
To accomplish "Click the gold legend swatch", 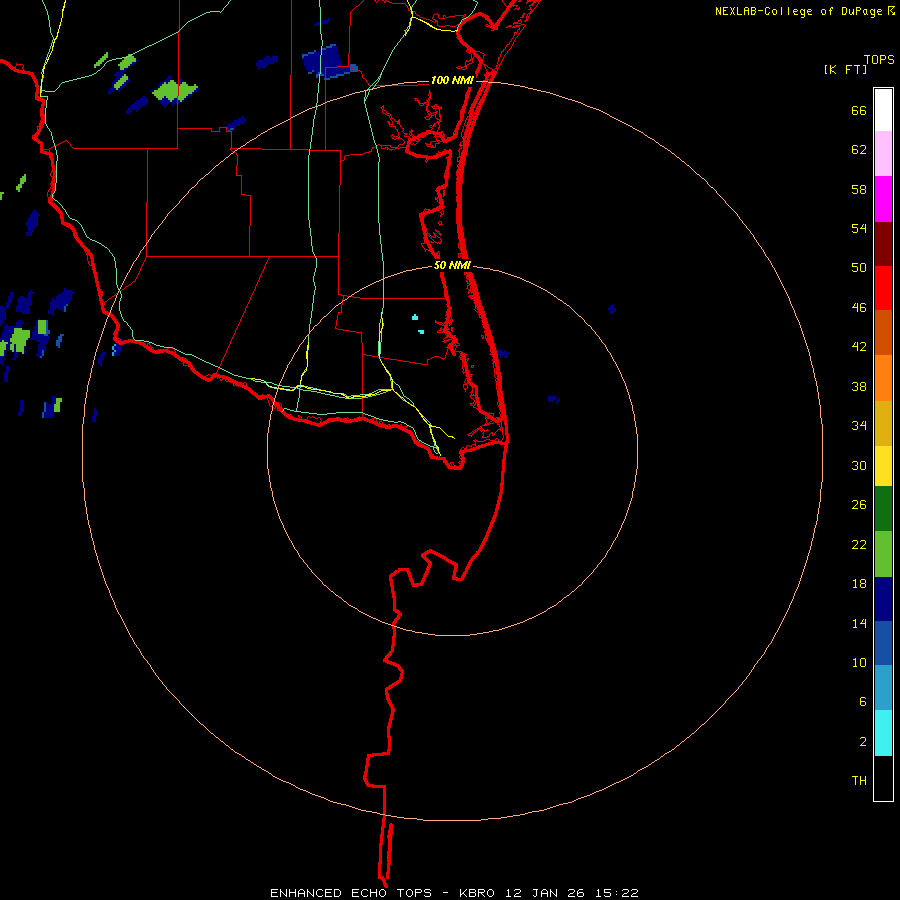I will (x=883, y=424).
